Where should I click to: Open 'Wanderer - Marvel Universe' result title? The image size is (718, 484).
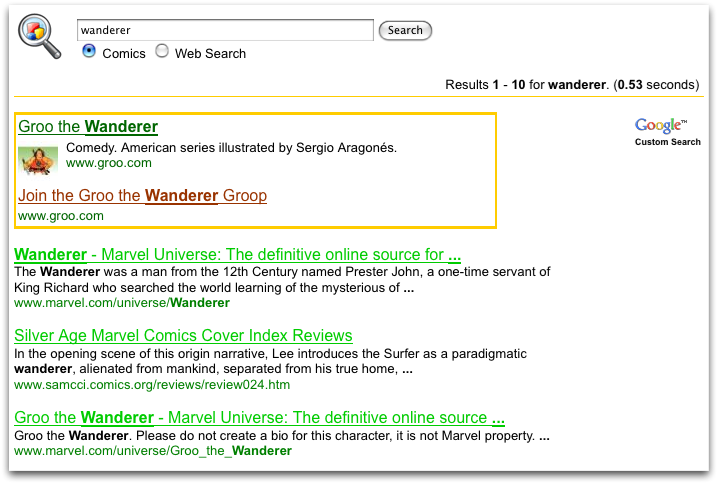click(x=237, y=255)
